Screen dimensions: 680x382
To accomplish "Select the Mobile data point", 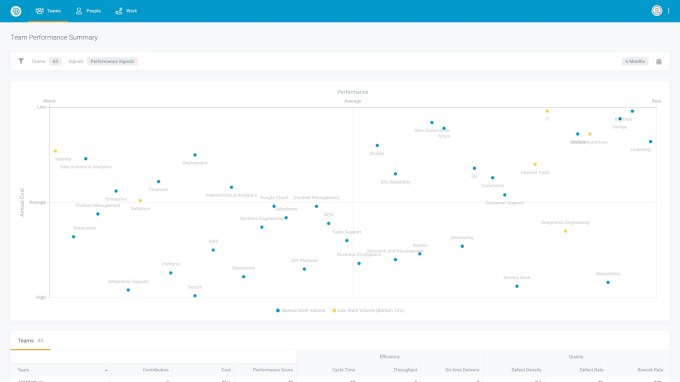I will tap(419, 254).
